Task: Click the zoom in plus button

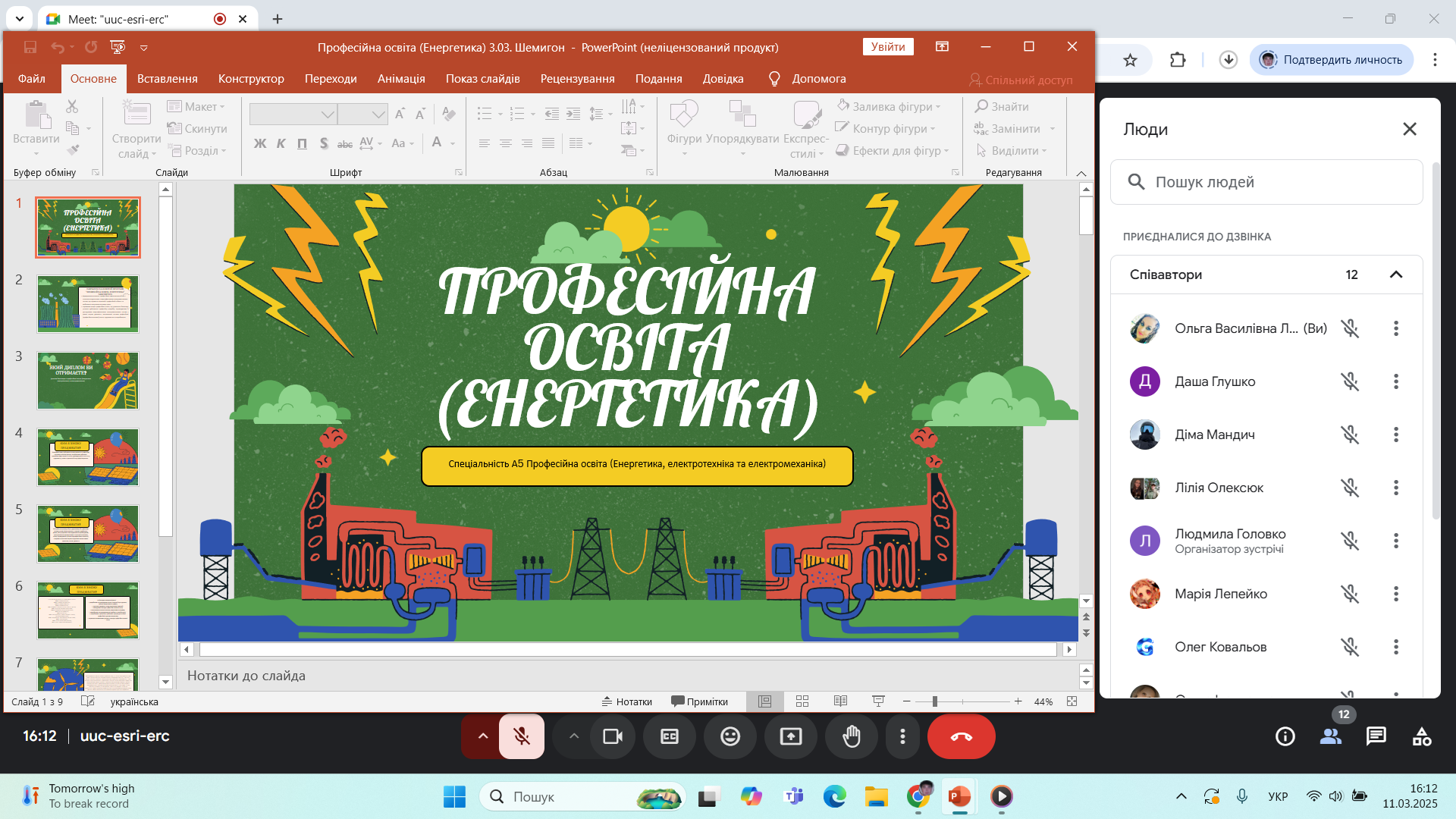Action: pos(1018,701)
